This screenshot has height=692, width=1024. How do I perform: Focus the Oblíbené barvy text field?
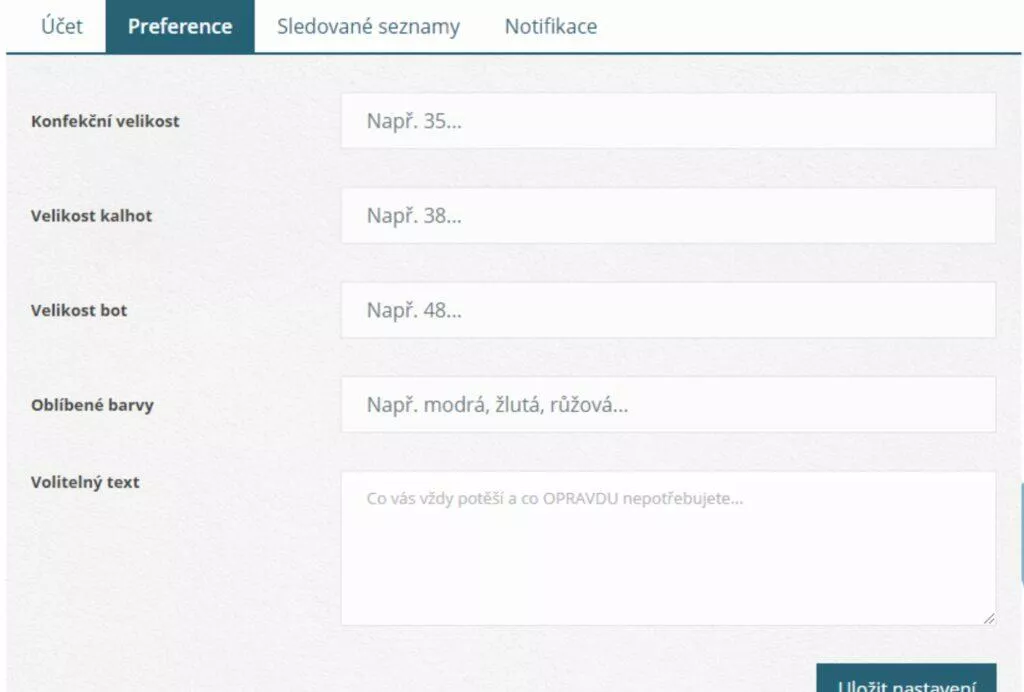point(668,405)
